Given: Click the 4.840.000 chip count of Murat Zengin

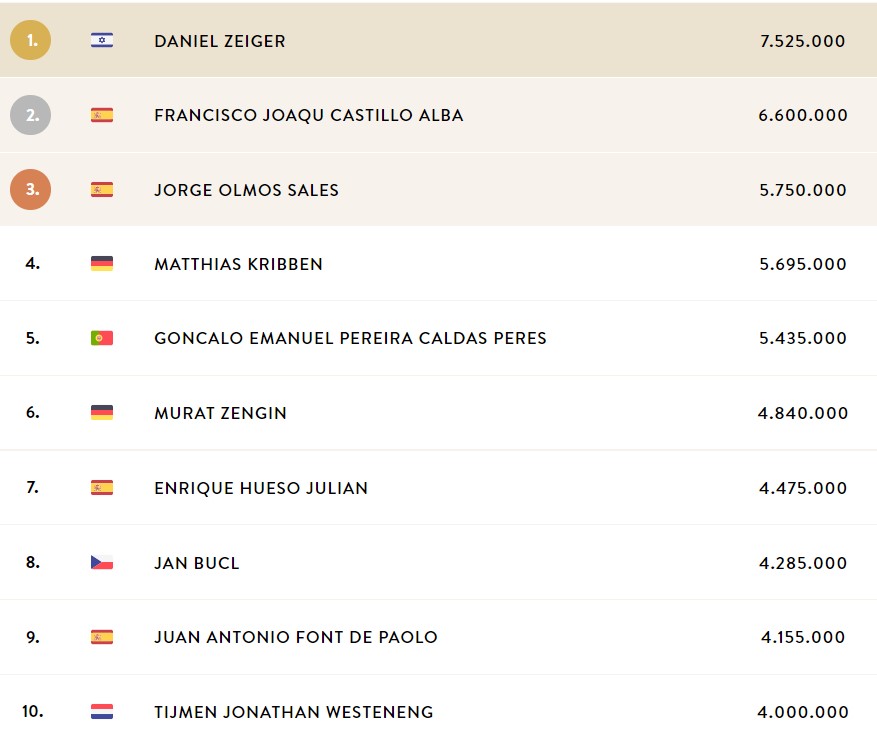Looking at the screenshot, I should [x=803, y=413].
